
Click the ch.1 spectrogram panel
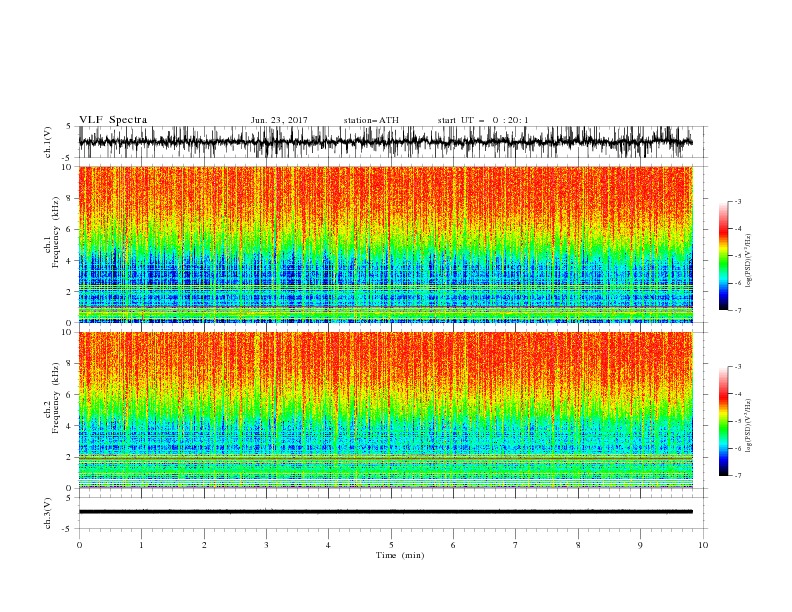pyautogui.click(x=385, y=244)
